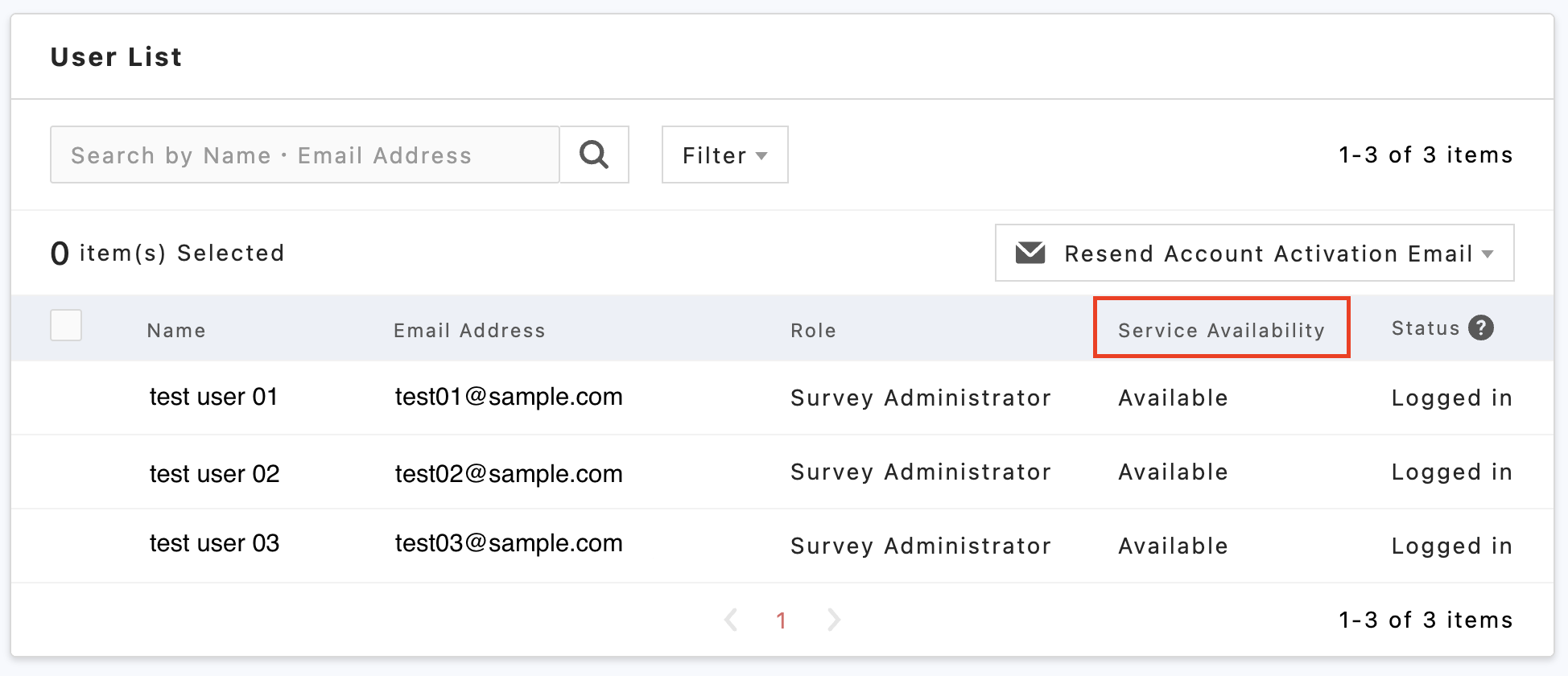The image size is (1568, 676).
Task: Open the test user 02 entry
Action: 214,474
